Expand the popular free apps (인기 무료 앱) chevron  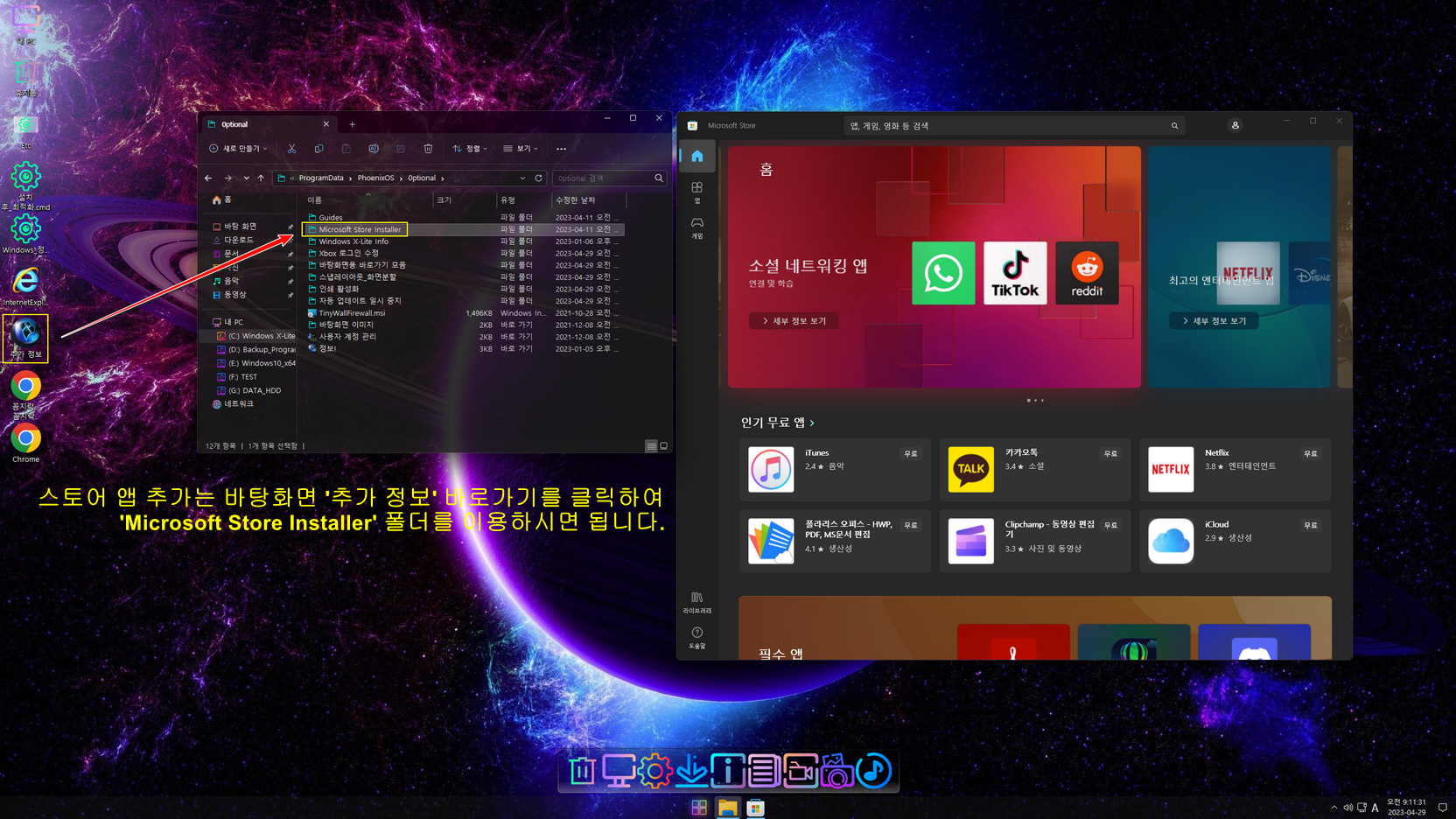click(812, 423)
